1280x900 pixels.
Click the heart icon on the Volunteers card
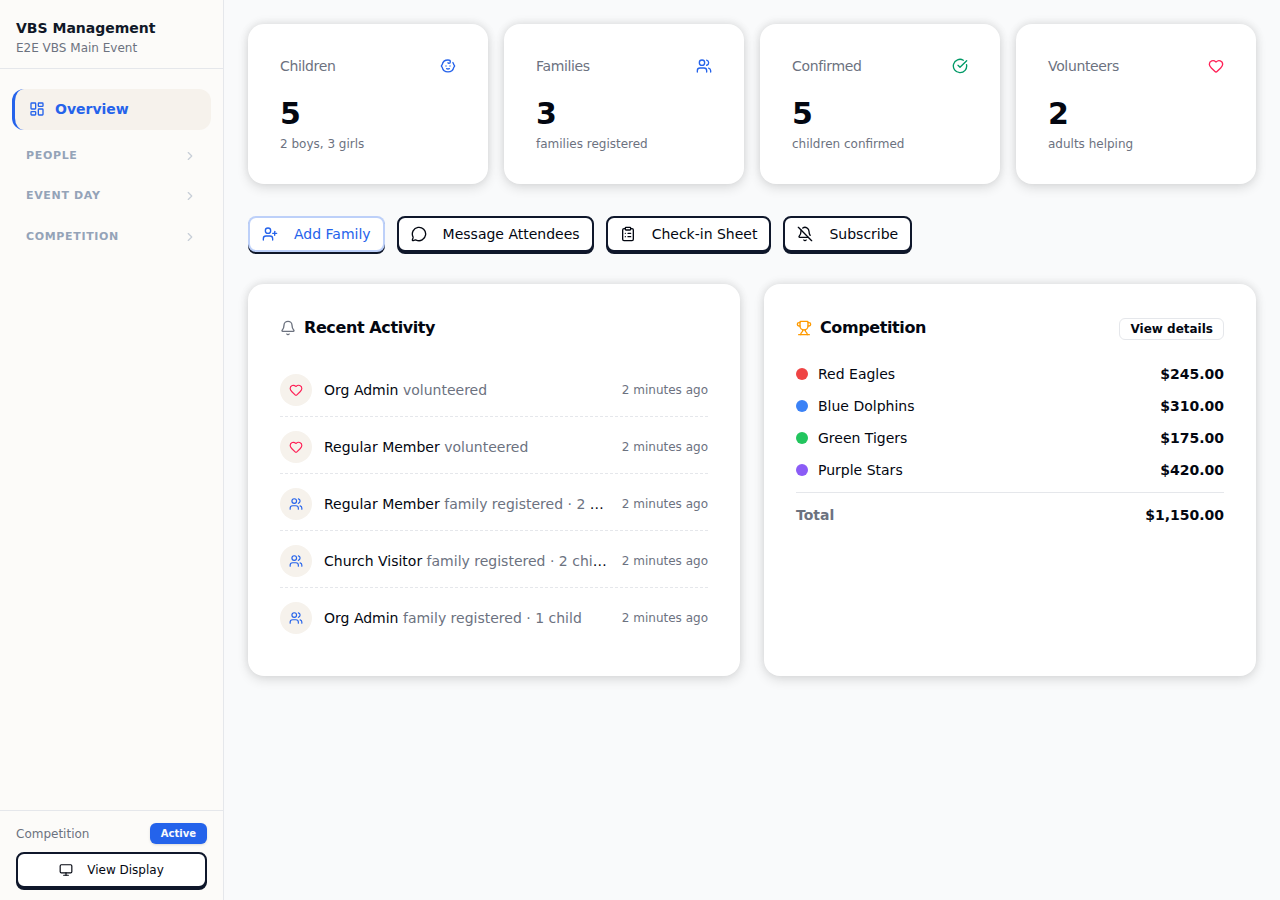point(1216,66)
